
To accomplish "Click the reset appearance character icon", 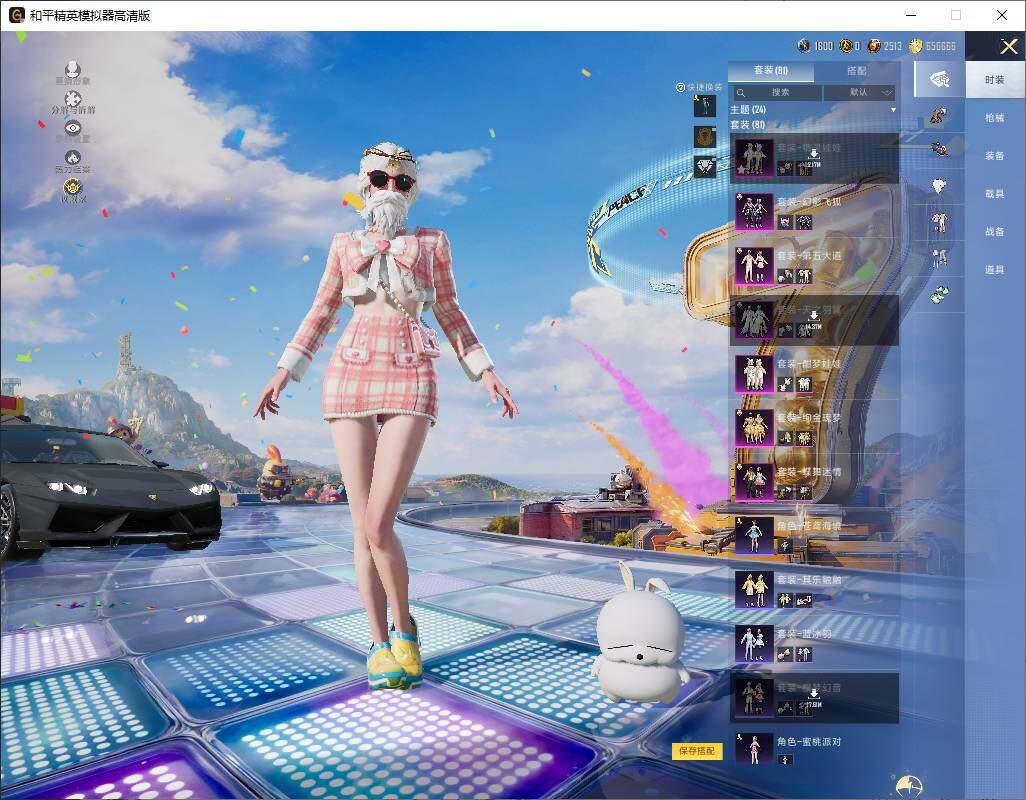I will (73, 69).
